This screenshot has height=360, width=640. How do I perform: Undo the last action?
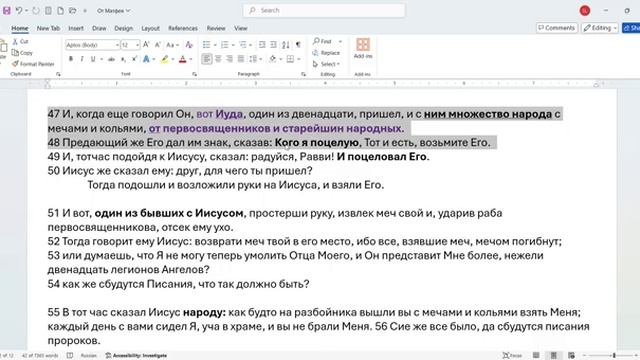coord(18,11)
